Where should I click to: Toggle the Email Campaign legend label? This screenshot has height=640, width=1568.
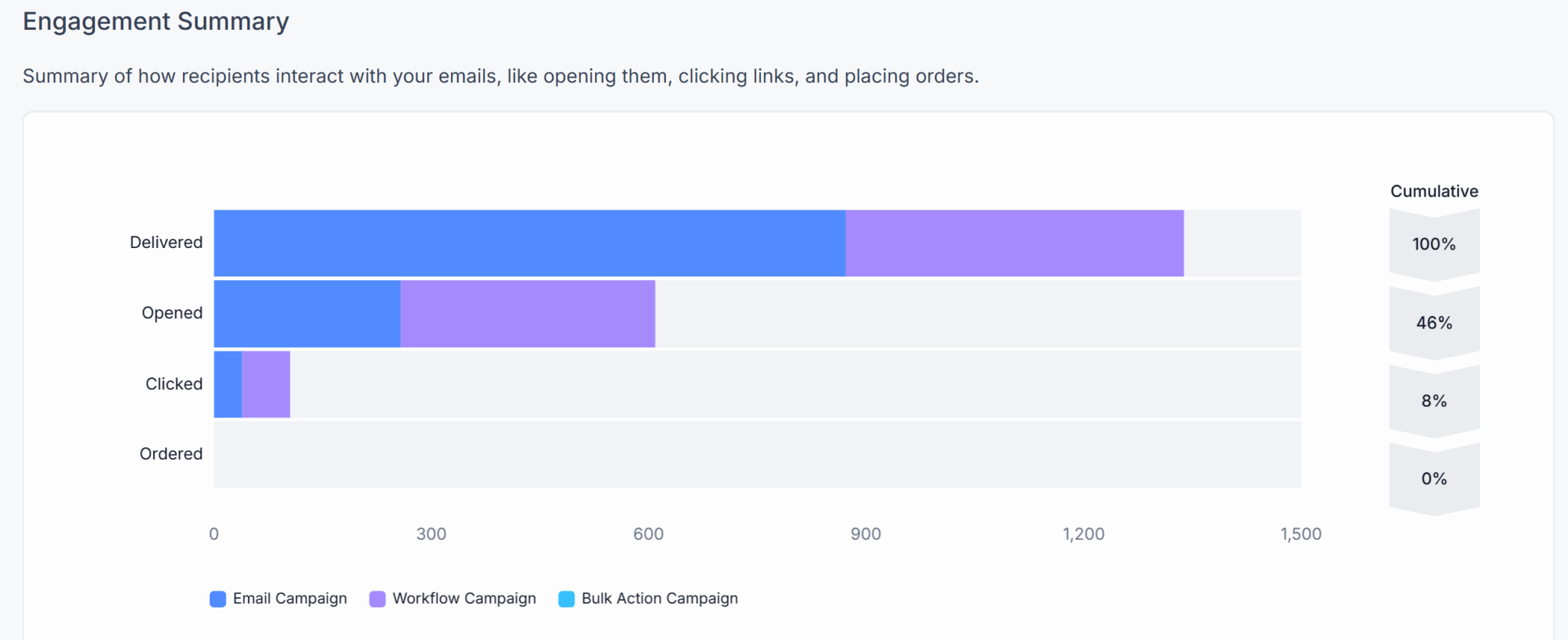pos(289,599)
